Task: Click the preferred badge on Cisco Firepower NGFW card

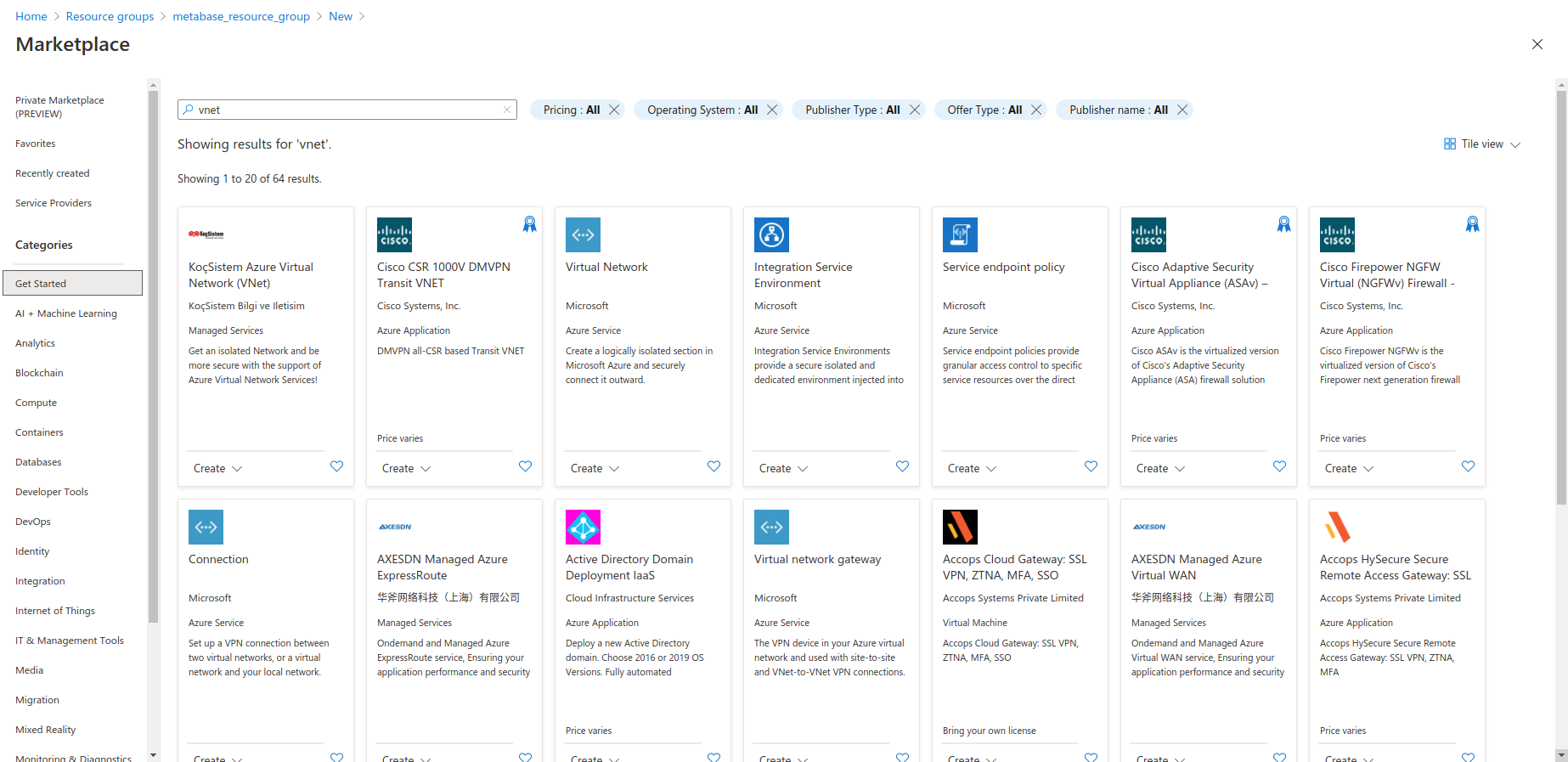Action: (x=1472, y=223)
